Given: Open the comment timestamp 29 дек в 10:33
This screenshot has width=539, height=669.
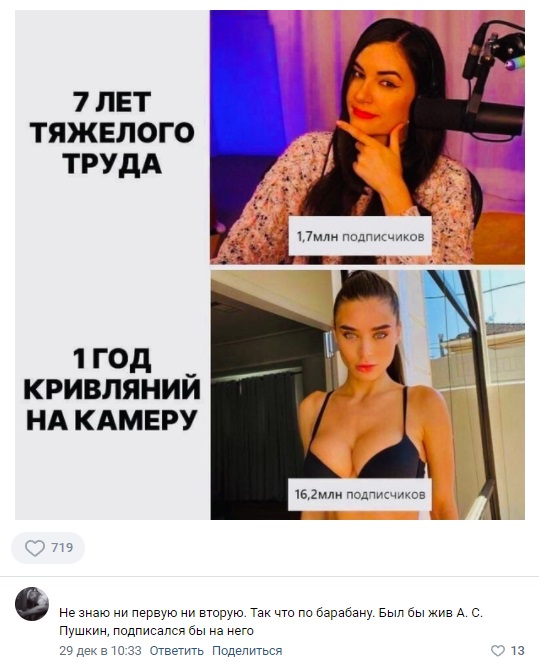Looking at the screenshot, I should pos(100,651).
